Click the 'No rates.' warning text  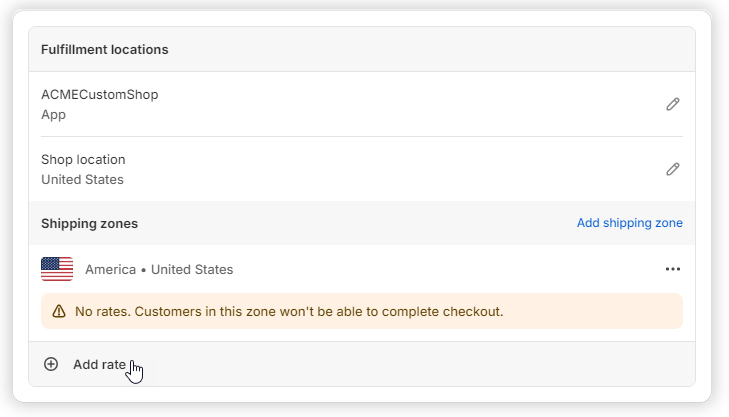(x=102, y=311)
